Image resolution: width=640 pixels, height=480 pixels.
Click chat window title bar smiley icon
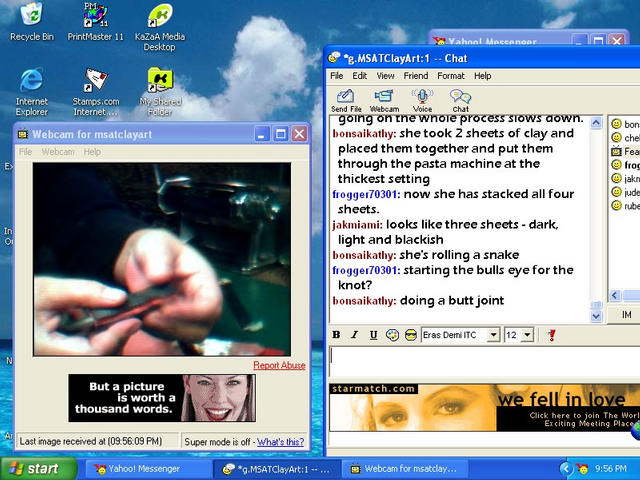point(334,58)
